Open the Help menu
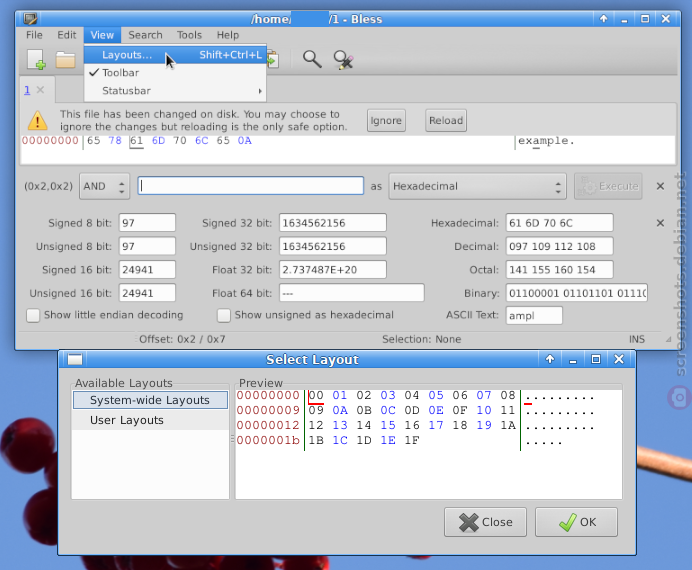 228,35
